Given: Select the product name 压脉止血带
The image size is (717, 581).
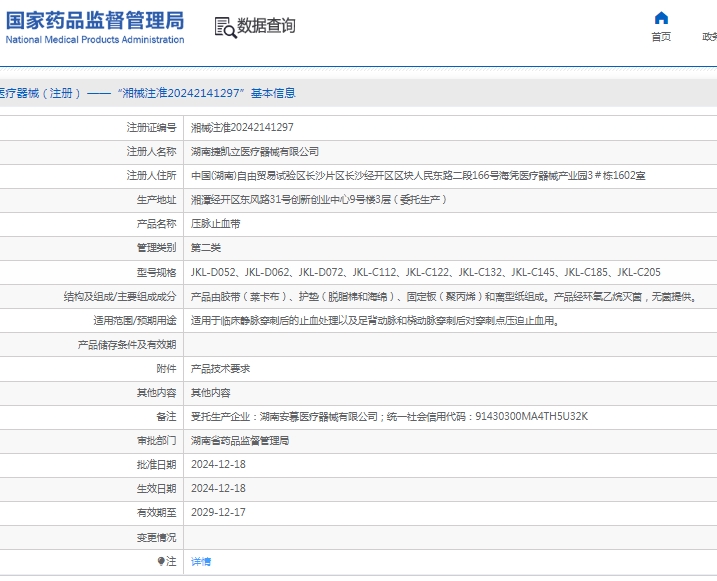Looking at the screenshot, I should (x=215, y=224).
